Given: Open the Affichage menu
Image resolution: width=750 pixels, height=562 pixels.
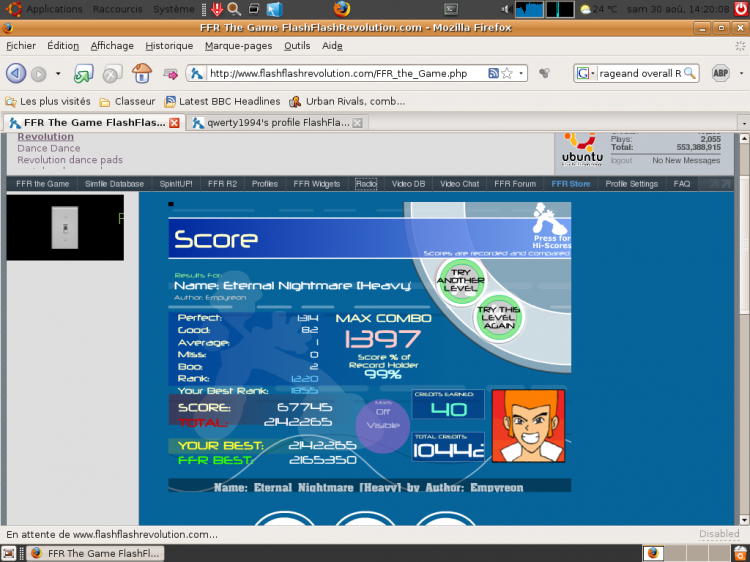Looking at the screenshot, I should (x=112, y=46).
